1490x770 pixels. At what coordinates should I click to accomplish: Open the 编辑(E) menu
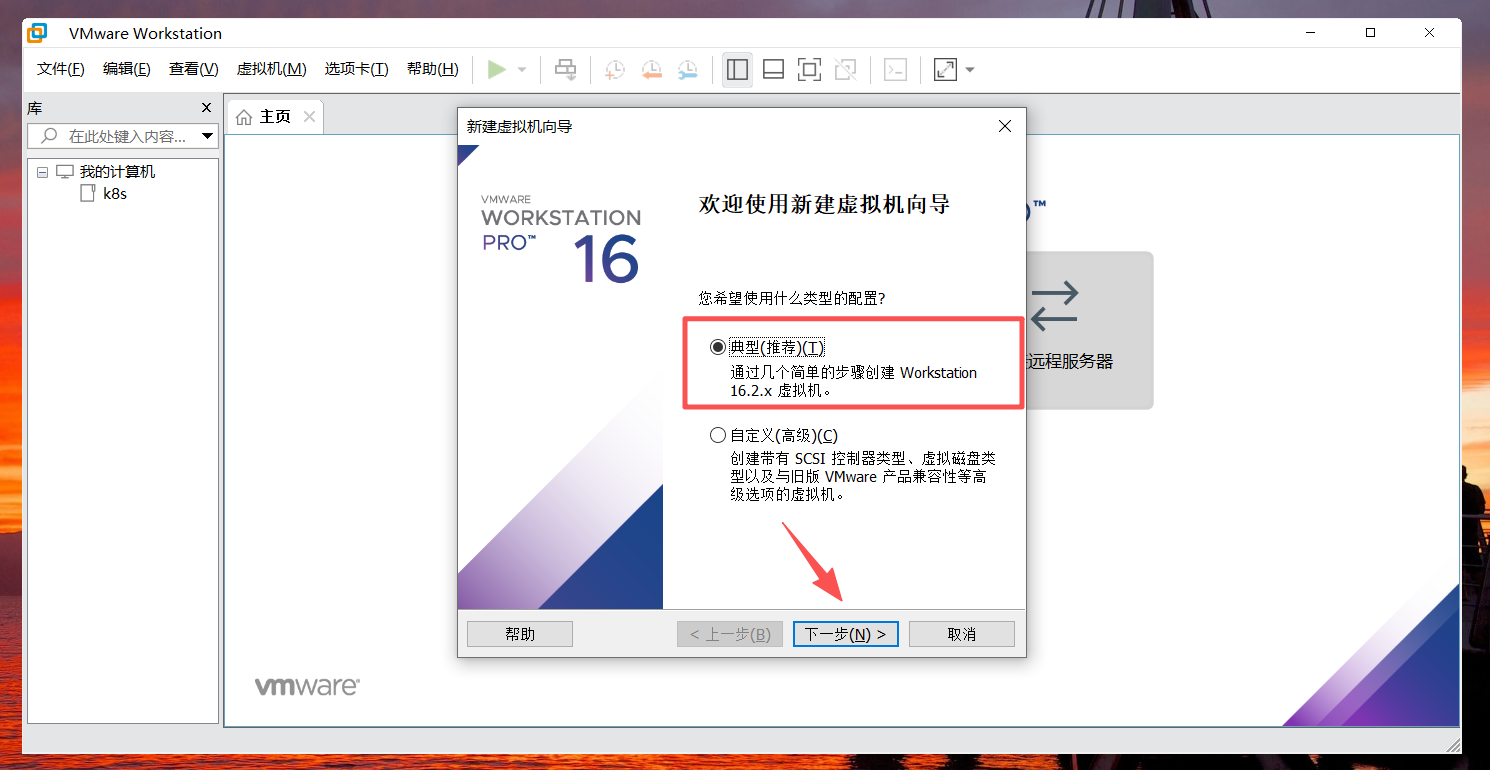(127, 69)
